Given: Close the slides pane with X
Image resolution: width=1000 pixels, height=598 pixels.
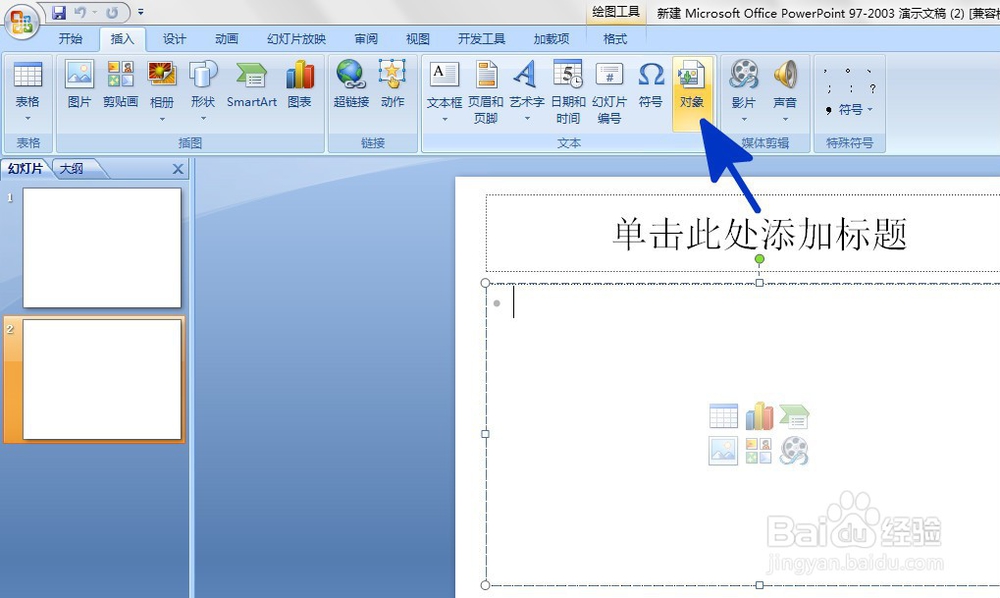Looking at the screenshot, I should tap(178, 169).
